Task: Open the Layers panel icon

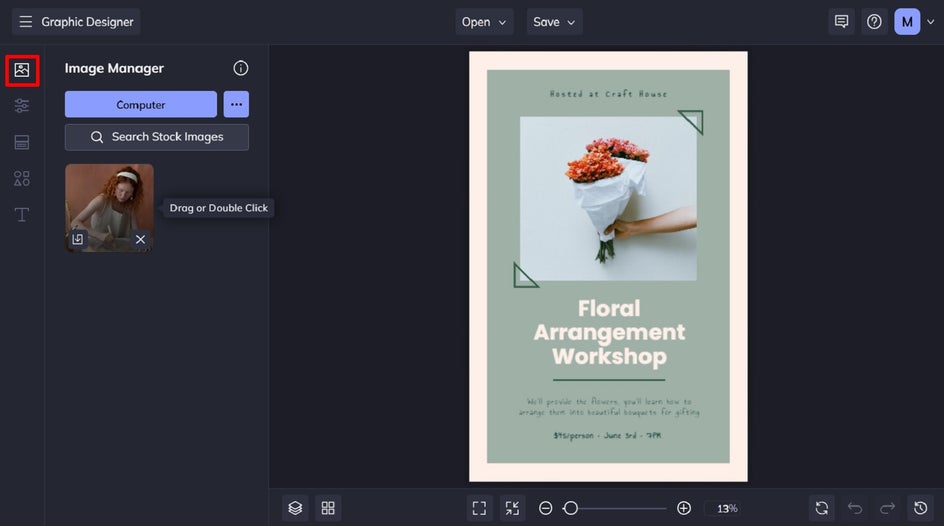Action: click(x=295, y=508)
